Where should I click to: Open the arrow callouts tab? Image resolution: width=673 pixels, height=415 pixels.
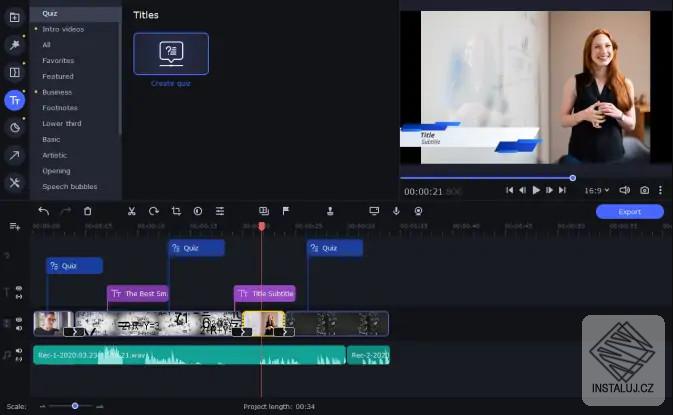[x=15, y=155]
